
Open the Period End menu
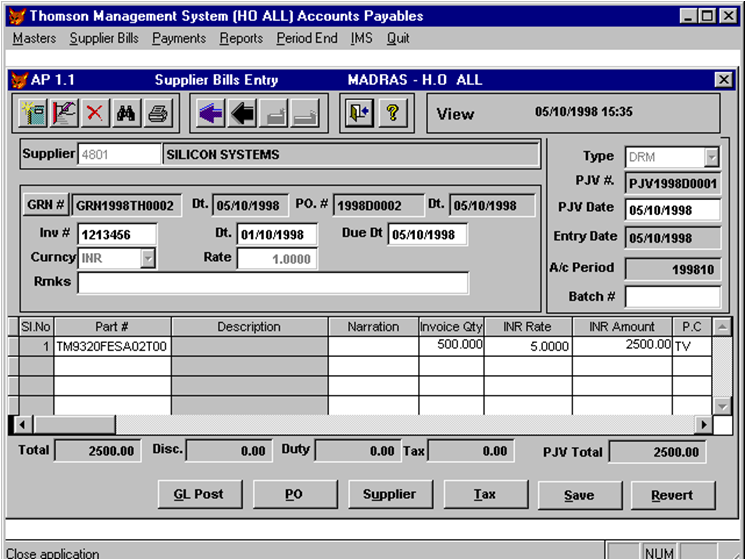click(307, 38)
